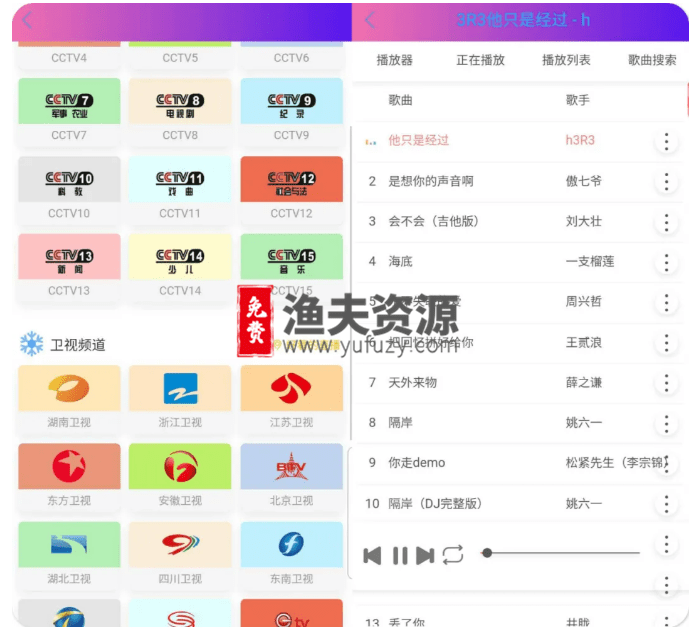Select the CCTV6 channel label

click(x=292, y=58)
